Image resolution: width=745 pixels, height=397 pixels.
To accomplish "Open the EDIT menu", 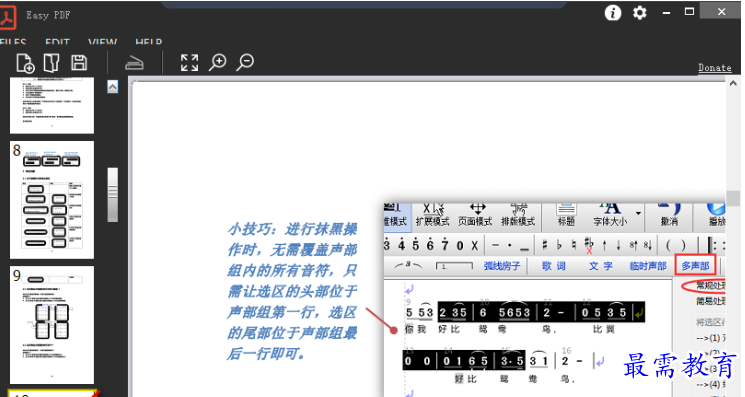I will [x=57, y=42].
